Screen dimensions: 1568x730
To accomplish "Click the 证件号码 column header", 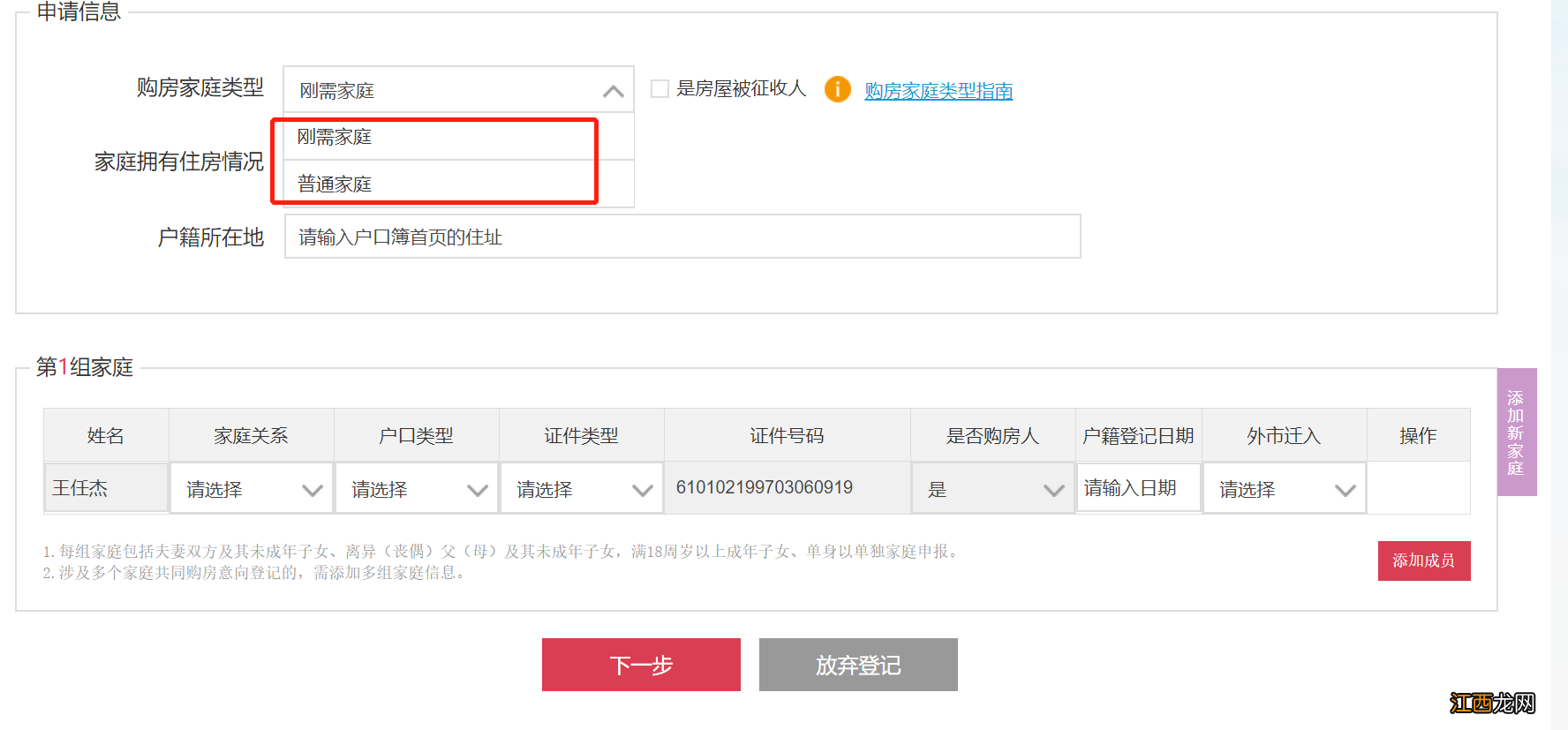I will tap(787, 435).
